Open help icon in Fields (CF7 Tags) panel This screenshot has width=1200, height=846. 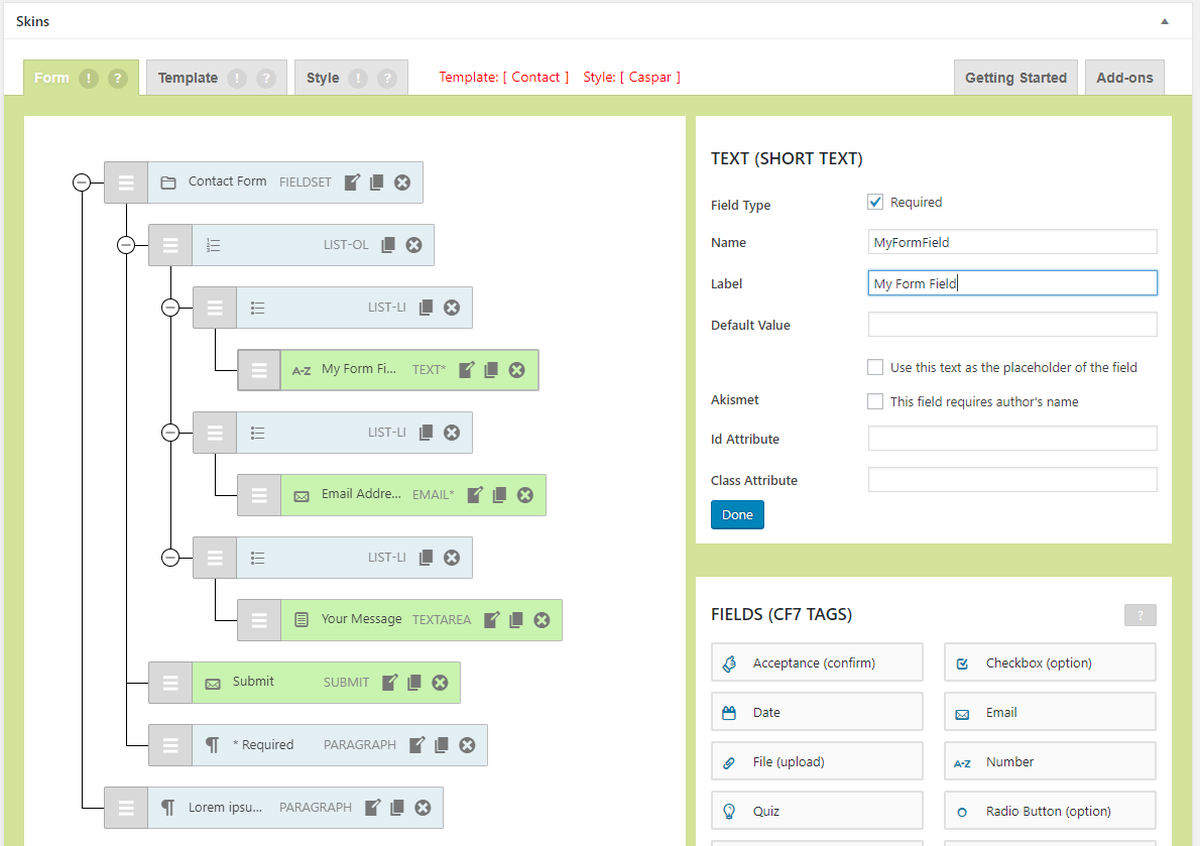[x=1140, y=615]
